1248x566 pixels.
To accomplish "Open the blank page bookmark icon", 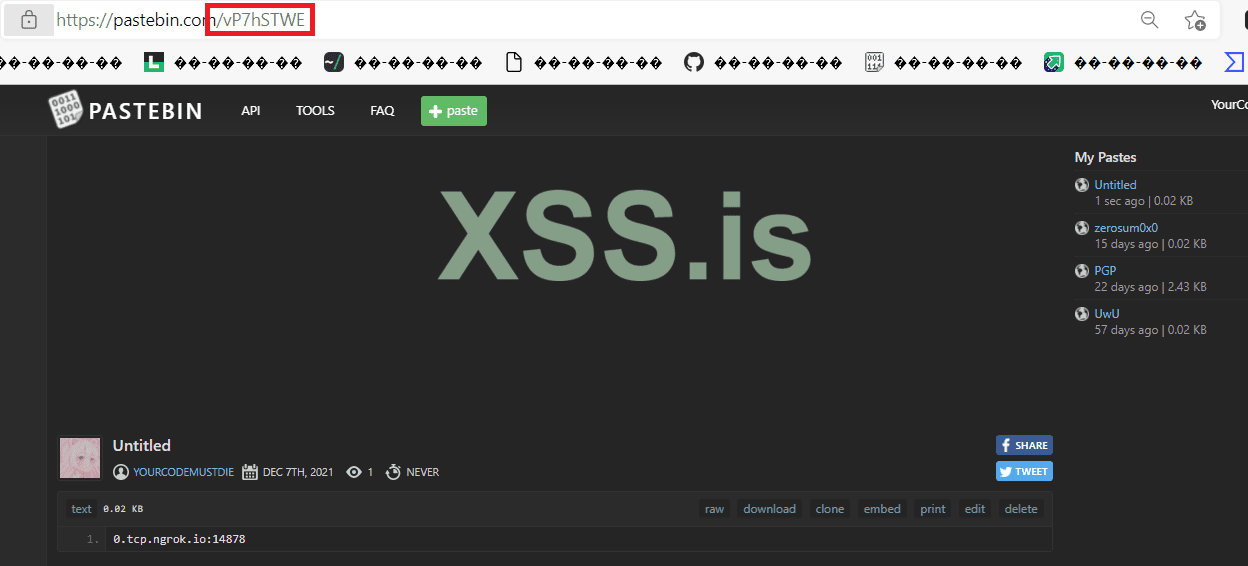I will pyautogui.click(x=514, y=63).
